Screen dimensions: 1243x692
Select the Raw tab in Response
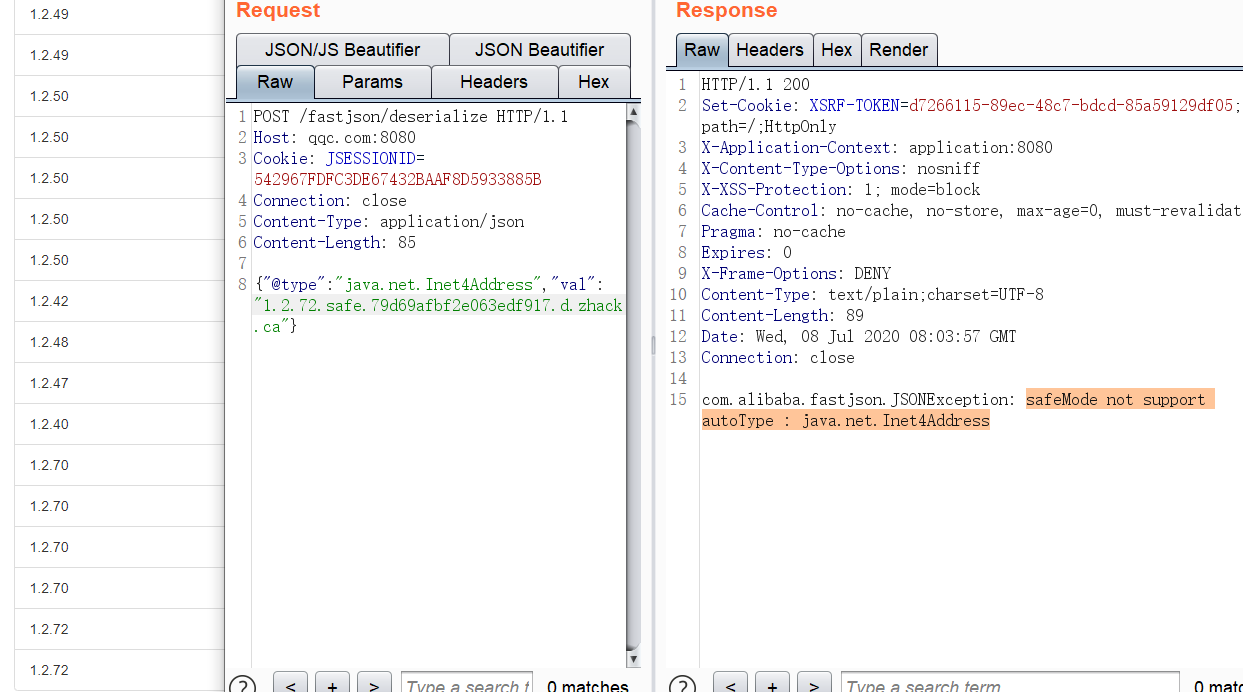[702, 50]
